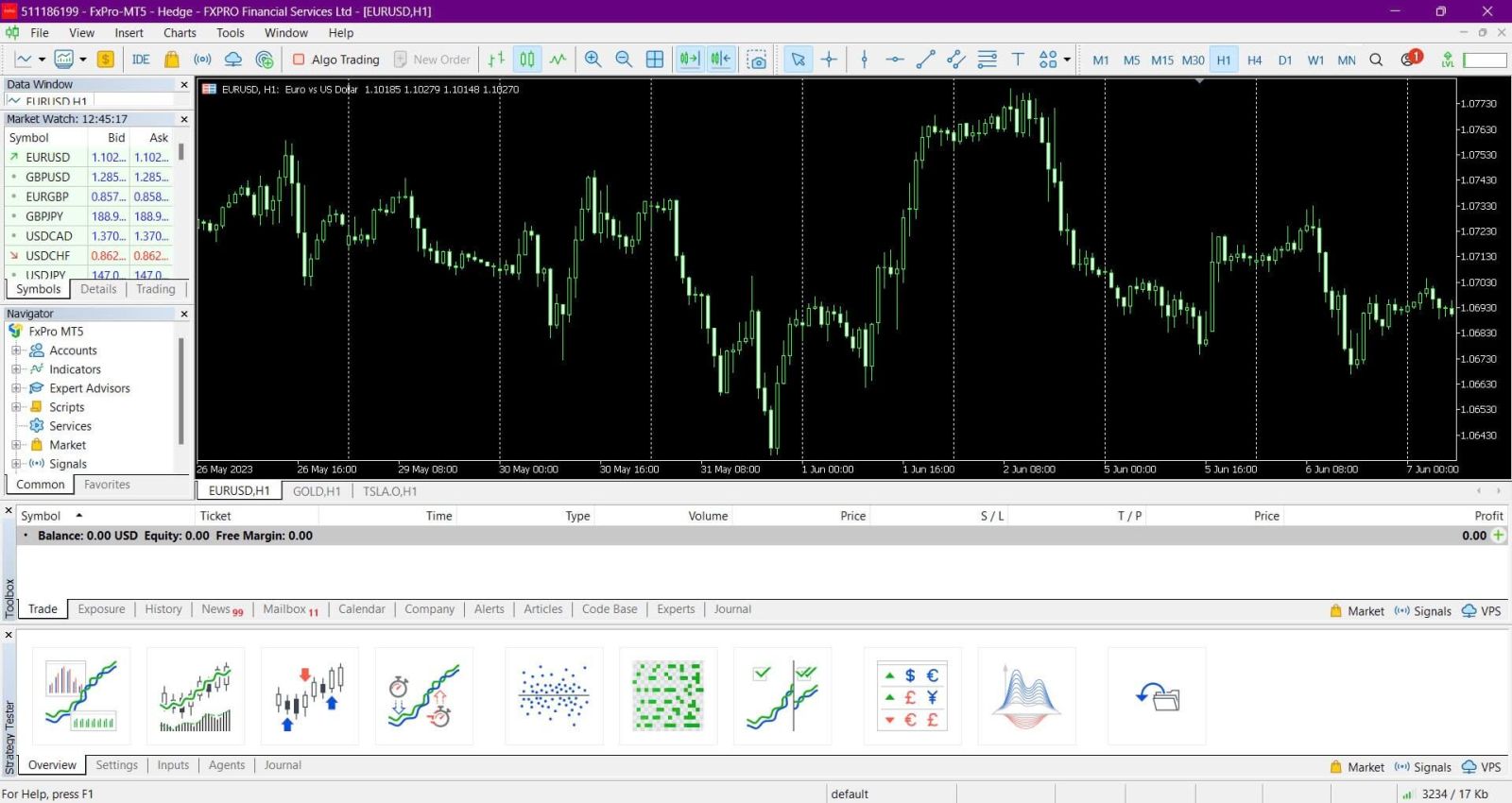Image resolution: width=1512 pixels, height=803 pixels.
Task: Open the IDE MetaEditor
Action: pos(141,60)
